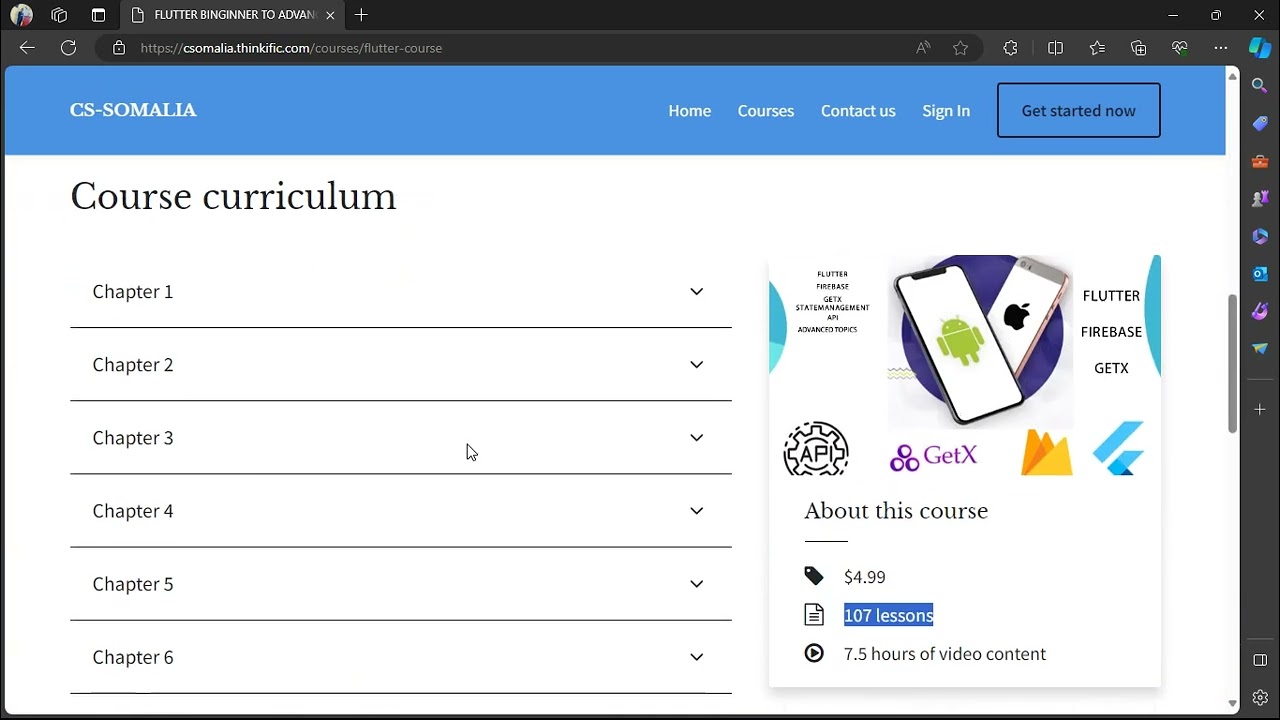Open the tools briefcase sidebar icon
Screen dimensions: 1280x720
pyautogui.click(x=1260, y=161)
